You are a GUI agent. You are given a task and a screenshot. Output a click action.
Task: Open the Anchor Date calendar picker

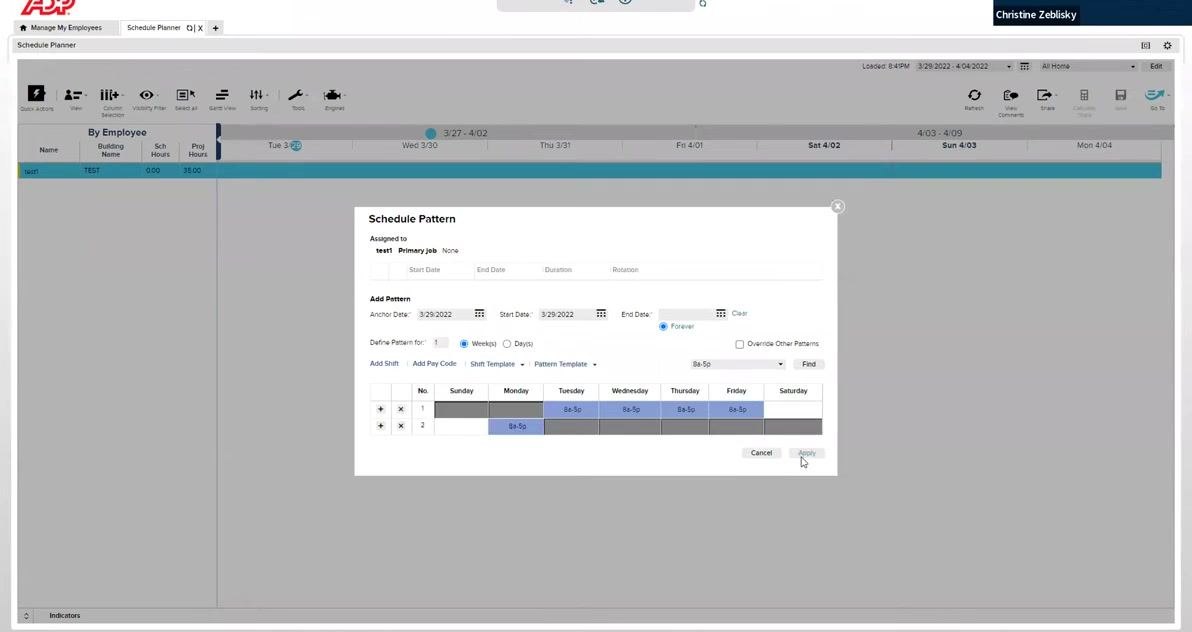coord(480,313)
